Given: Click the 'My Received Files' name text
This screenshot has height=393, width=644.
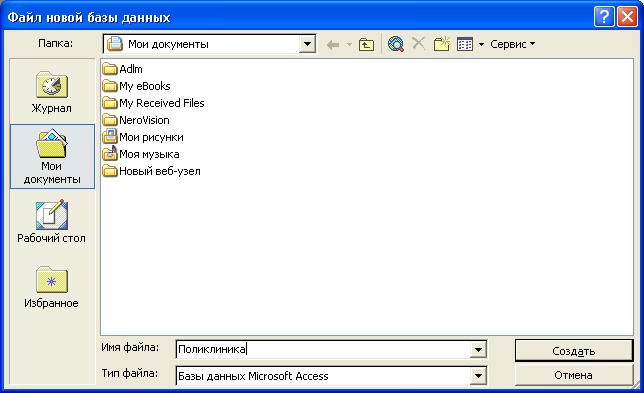Looking at the screenshot, I should click(x=161, y=103).
